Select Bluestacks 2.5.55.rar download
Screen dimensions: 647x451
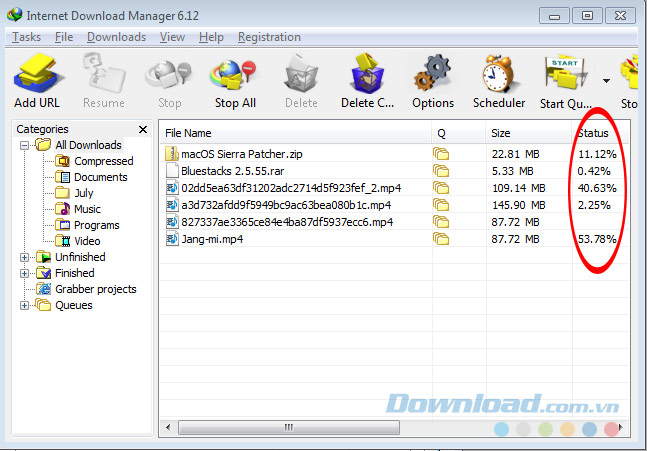232,171
